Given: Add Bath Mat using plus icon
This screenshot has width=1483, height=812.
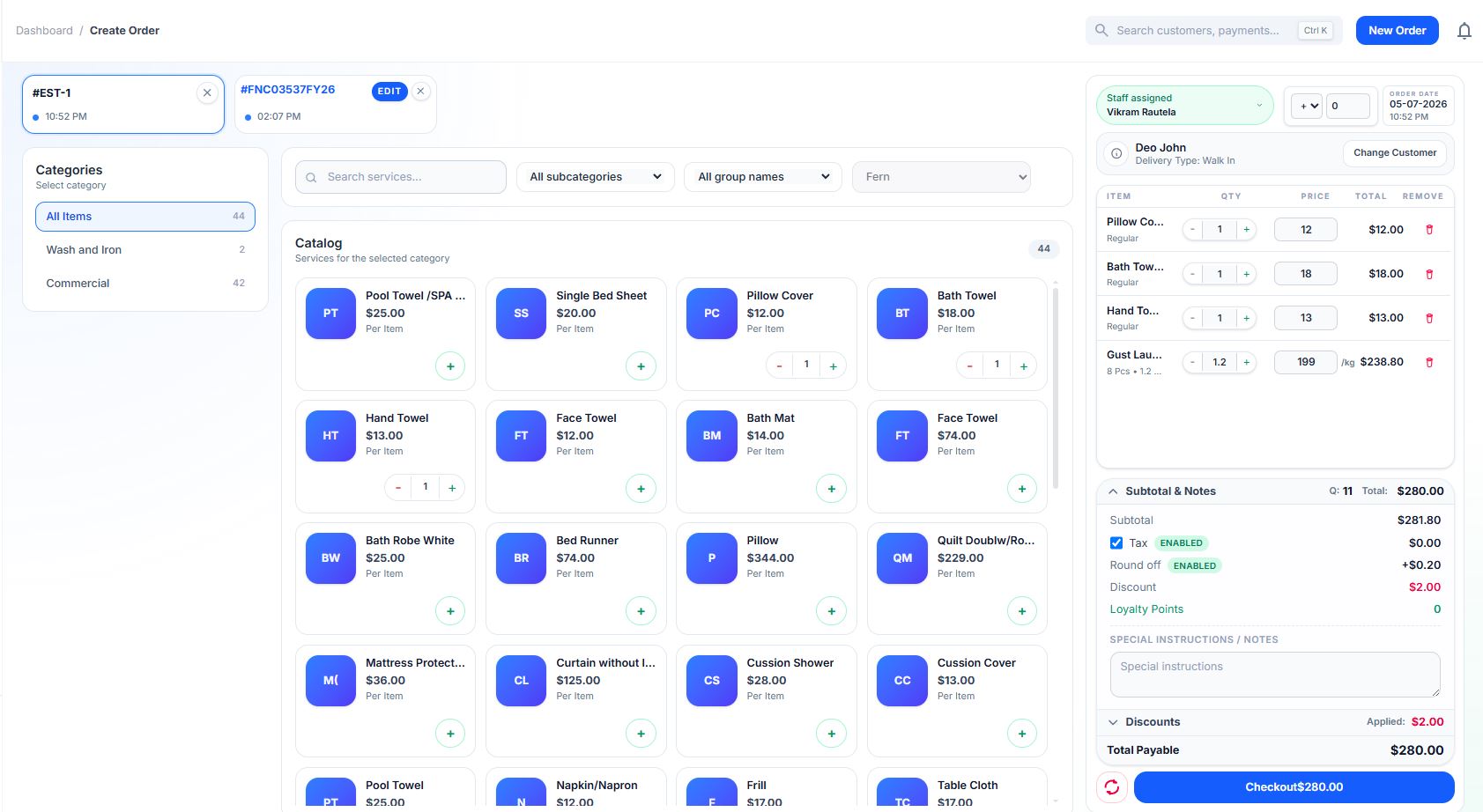Looking at the screenshot, I should pyautogui.click(x=831, y=489).
